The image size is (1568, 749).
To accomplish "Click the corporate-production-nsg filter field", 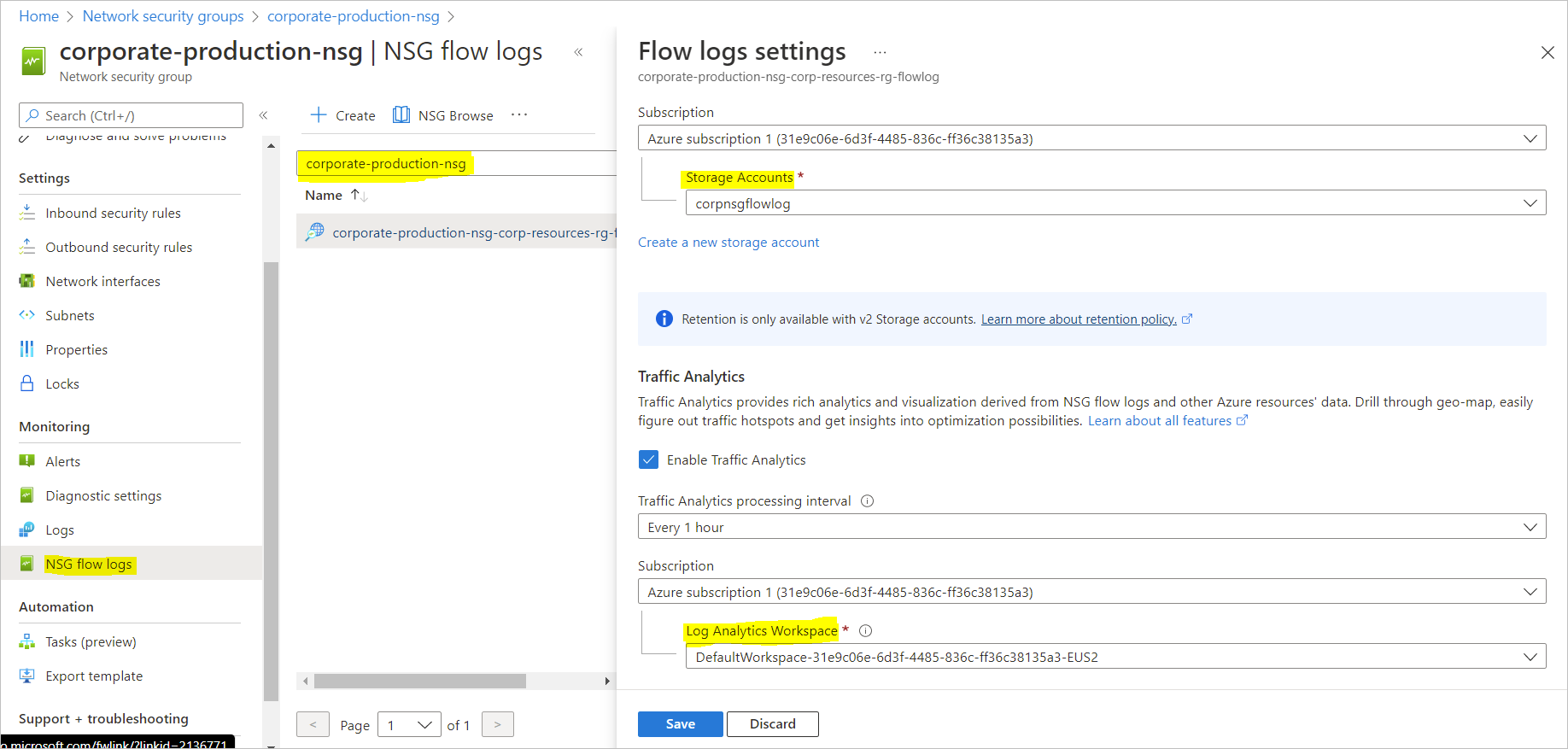I will point(456,163).
